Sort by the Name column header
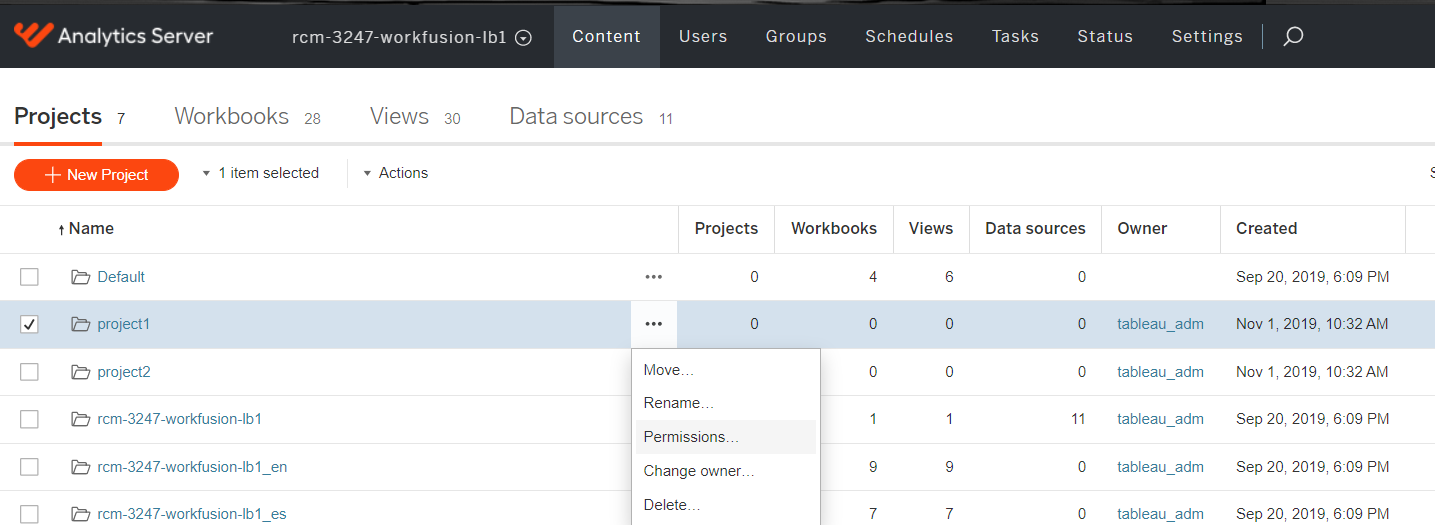This screenshot has width=1435, height=525. coord(86,228)
